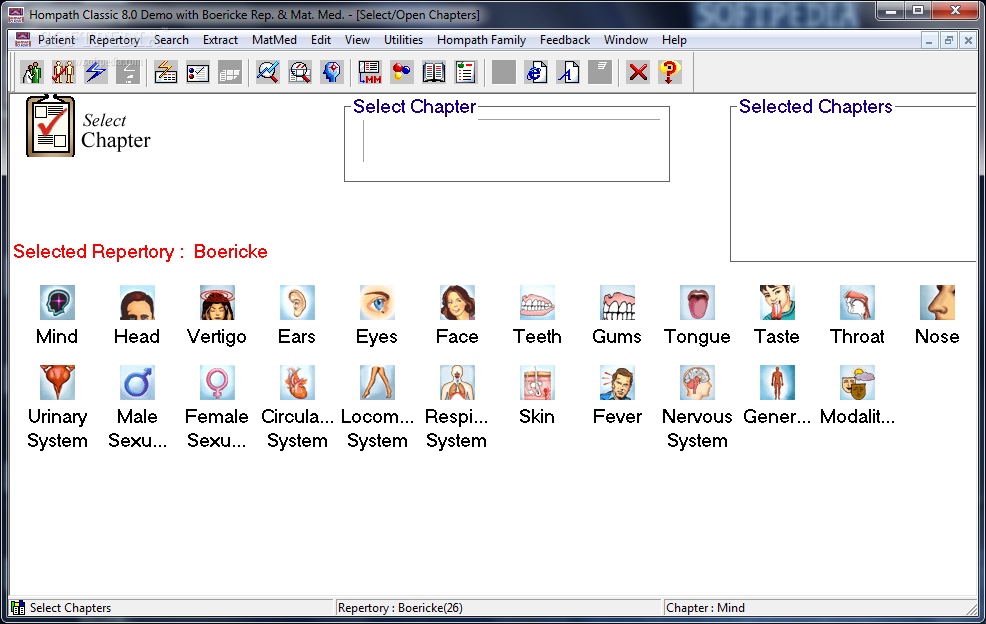This screenshot has height=624, width=986.
Task: Click the open book toolbar icon
Action: tap(434, 72)
